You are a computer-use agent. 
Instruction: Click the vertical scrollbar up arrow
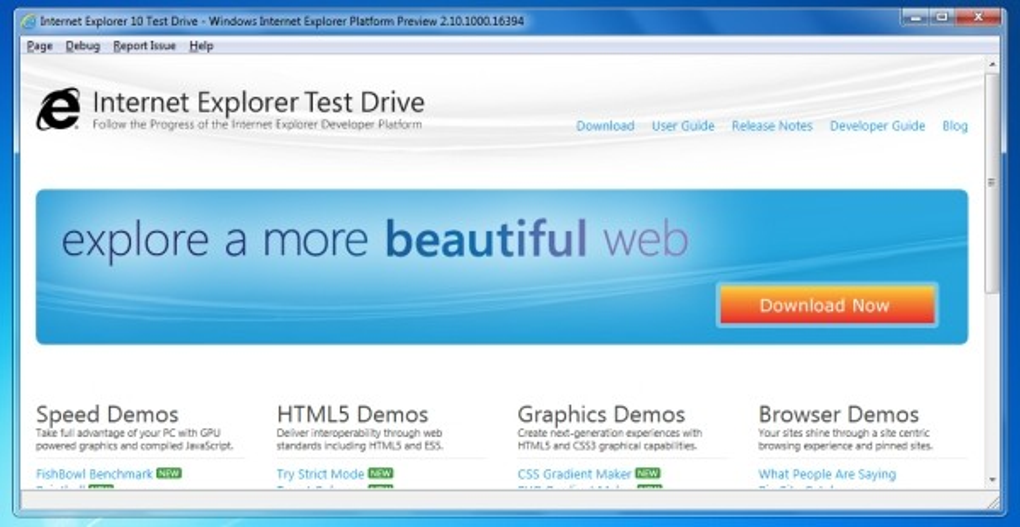click(992, 64)
